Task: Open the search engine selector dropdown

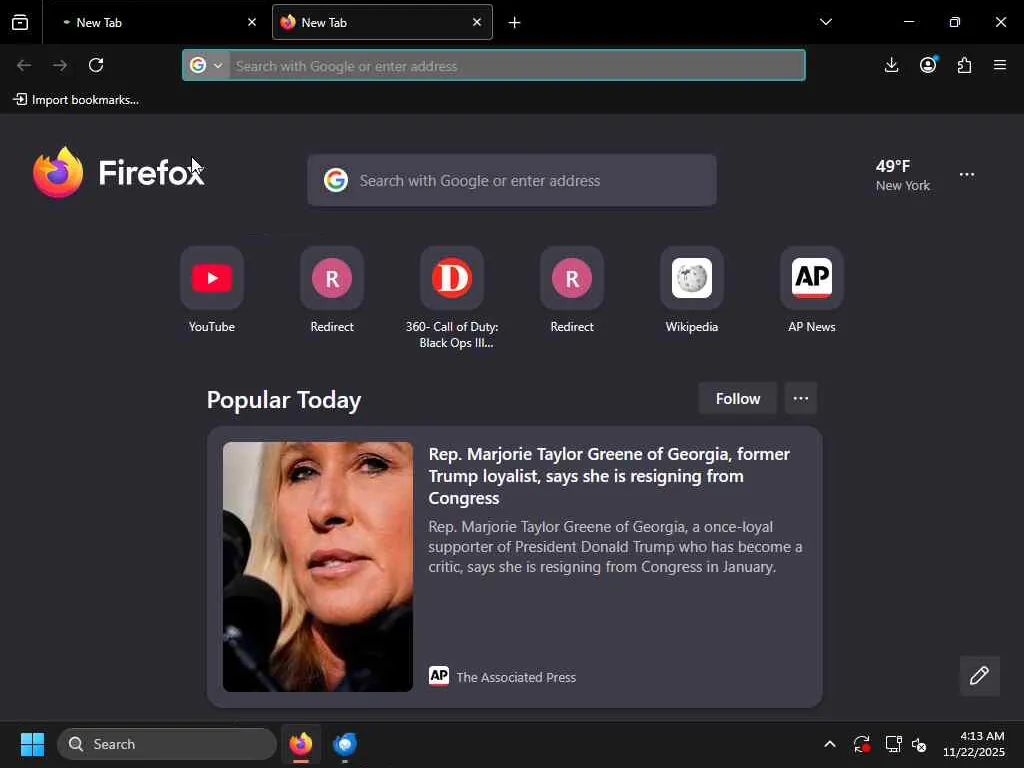Action: [x=206, y=65]
